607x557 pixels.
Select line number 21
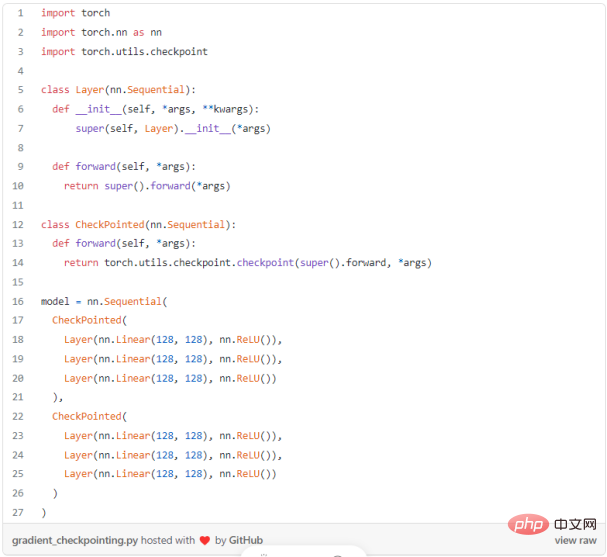pyautogui.click(x=18, y=397)
